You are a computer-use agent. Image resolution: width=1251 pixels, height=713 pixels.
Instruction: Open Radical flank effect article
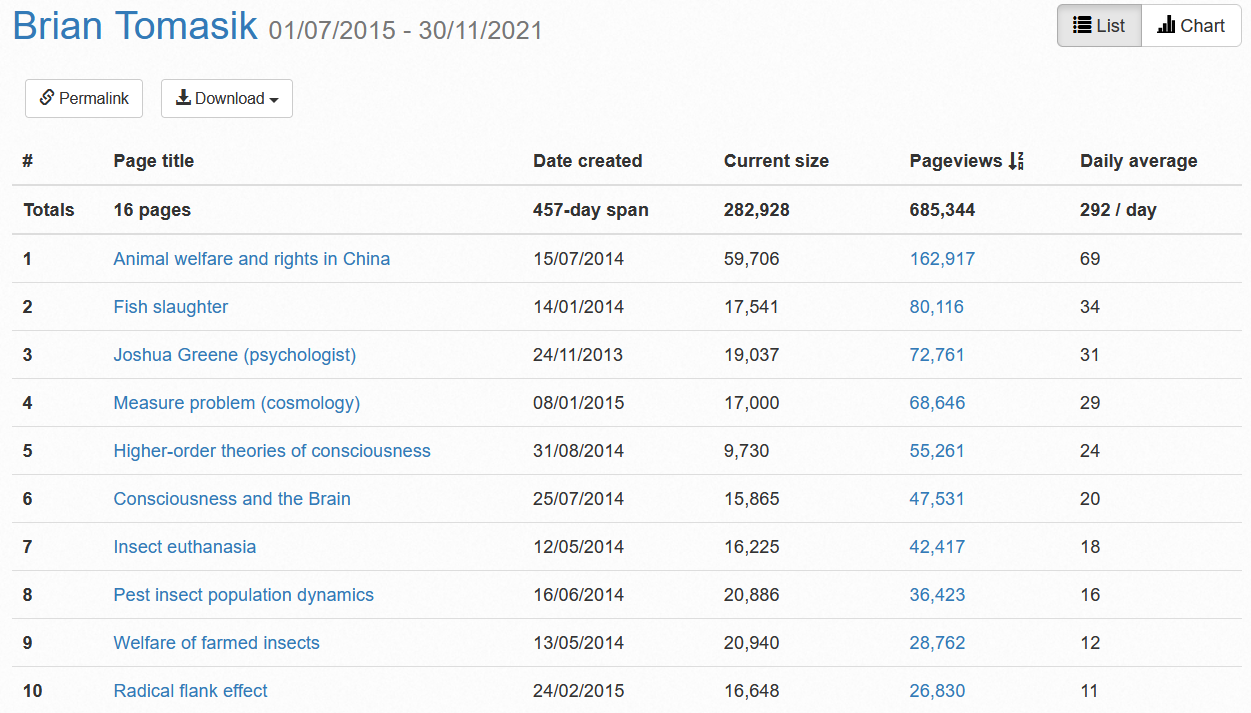click(x=190, y=691)
